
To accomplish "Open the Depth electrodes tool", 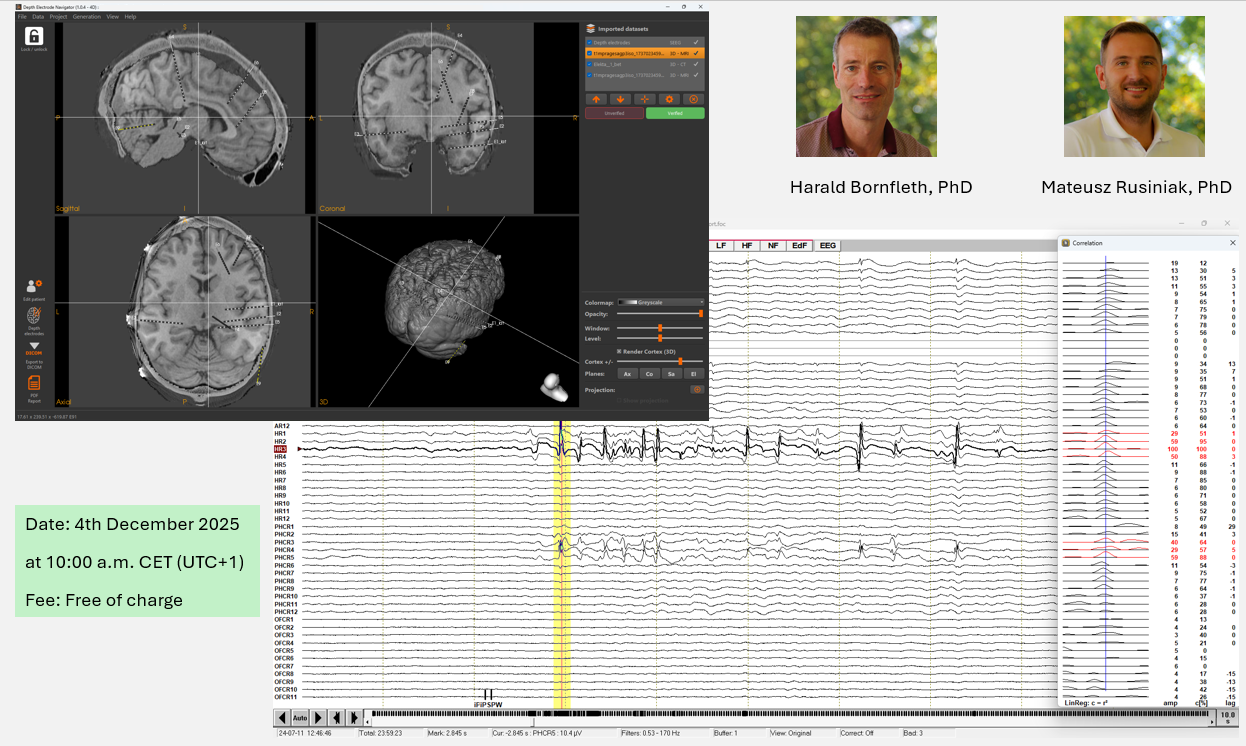I will [x=34, y=316].
